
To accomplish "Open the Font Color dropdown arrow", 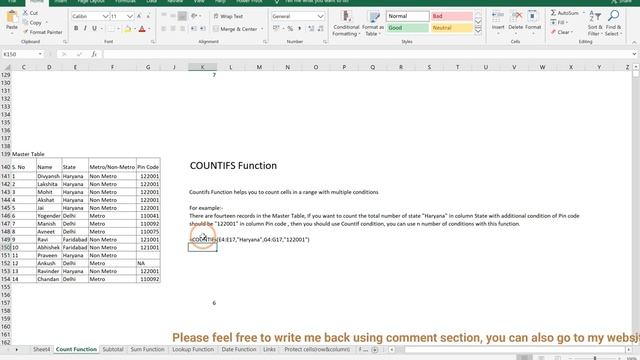I will click(x=149, y=29).
